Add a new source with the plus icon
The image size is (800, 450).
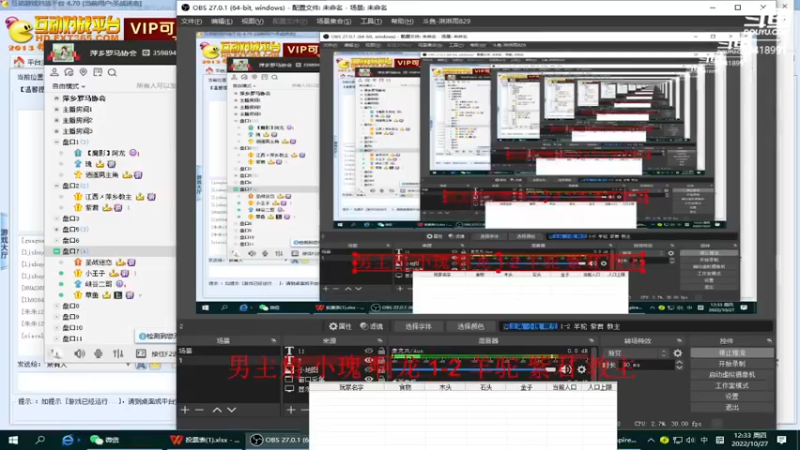[x=291, y=410]
